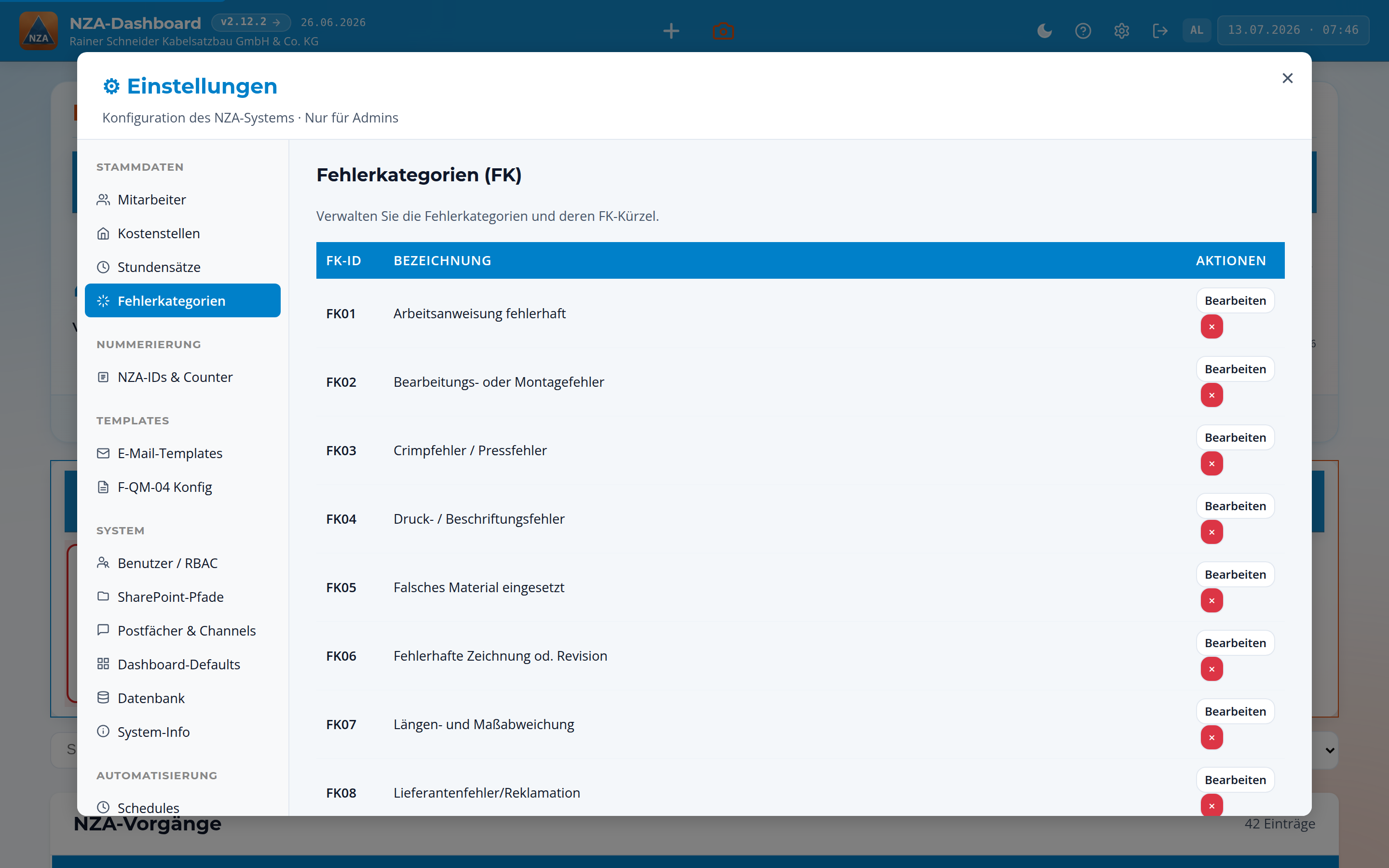Click the NZA-IDs list icon

(x=103, y=377)
